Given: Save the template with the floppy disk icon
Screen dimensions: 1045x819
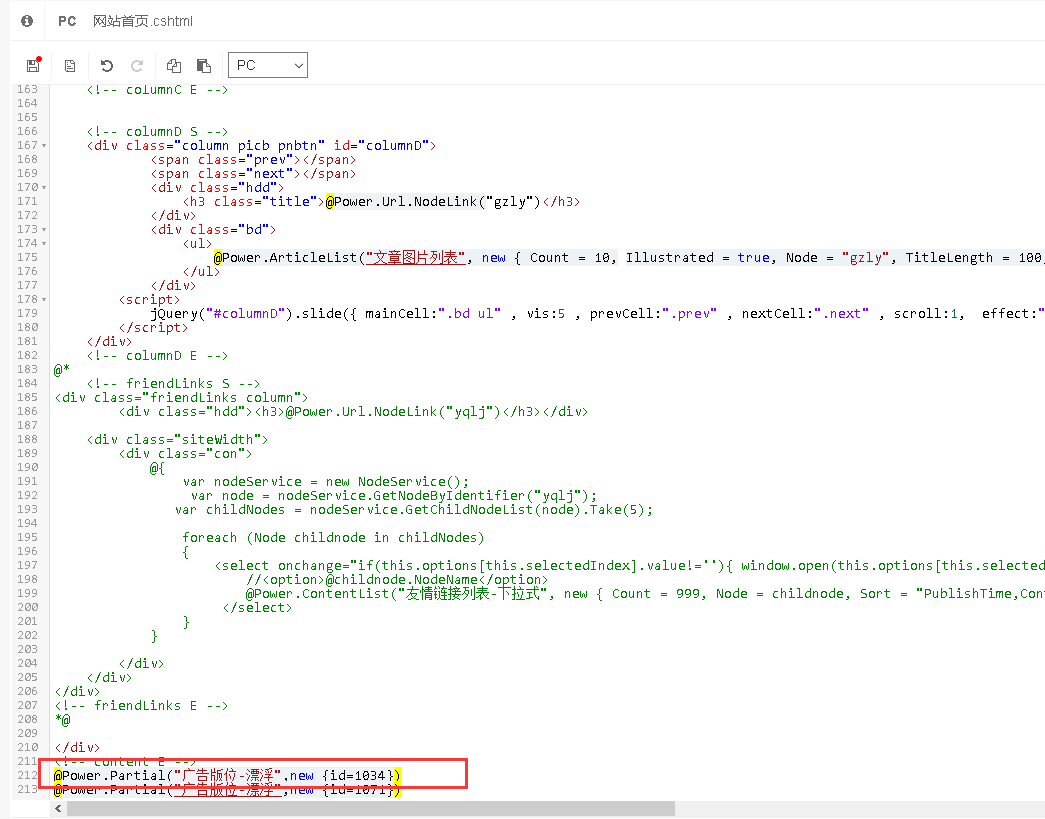Looking at the screenshot, I should point(33,66).
